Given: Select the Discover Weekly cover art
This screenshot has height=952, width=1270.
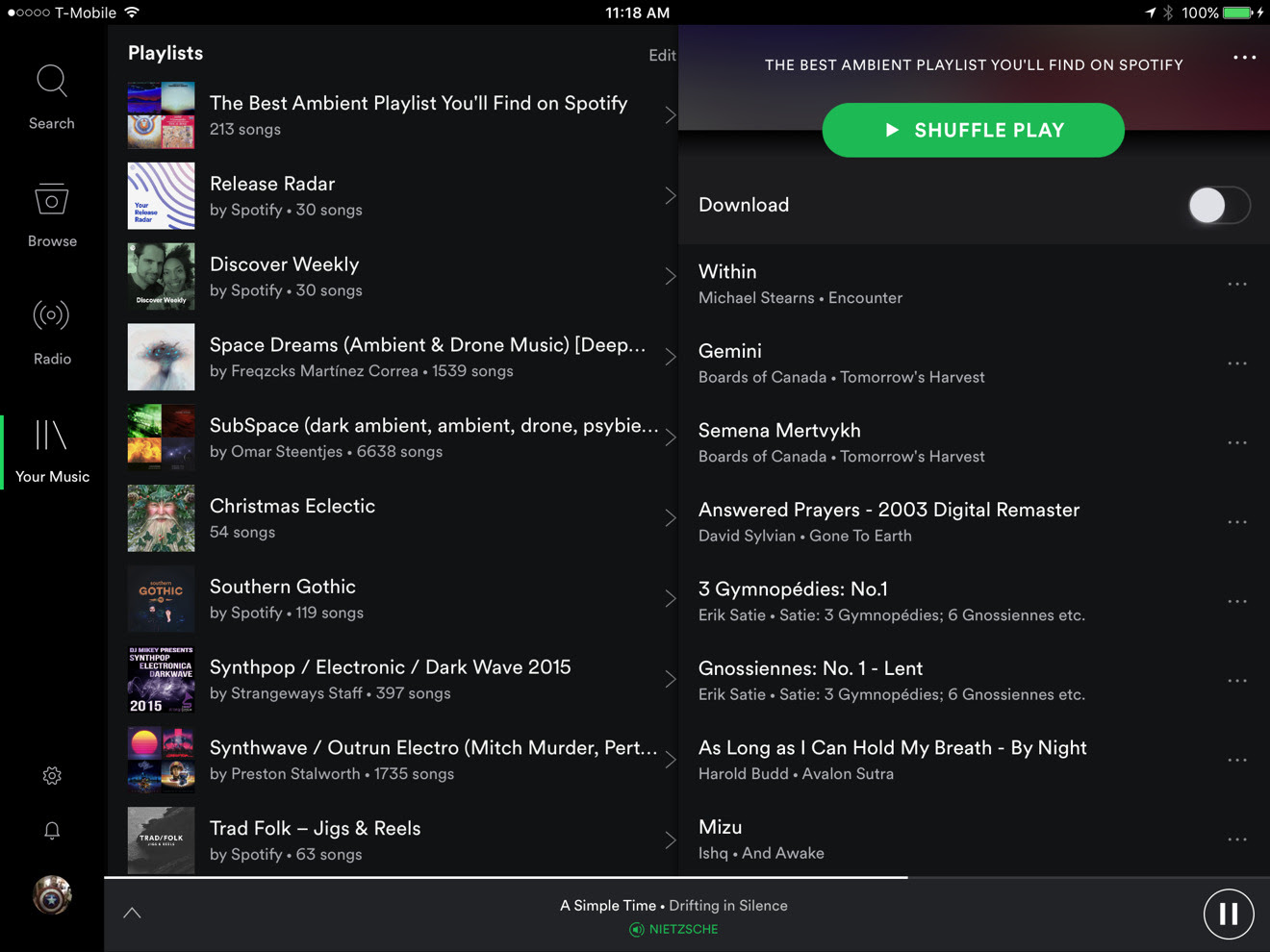Looking at the screenshot, I should click(x=161, y=276).
